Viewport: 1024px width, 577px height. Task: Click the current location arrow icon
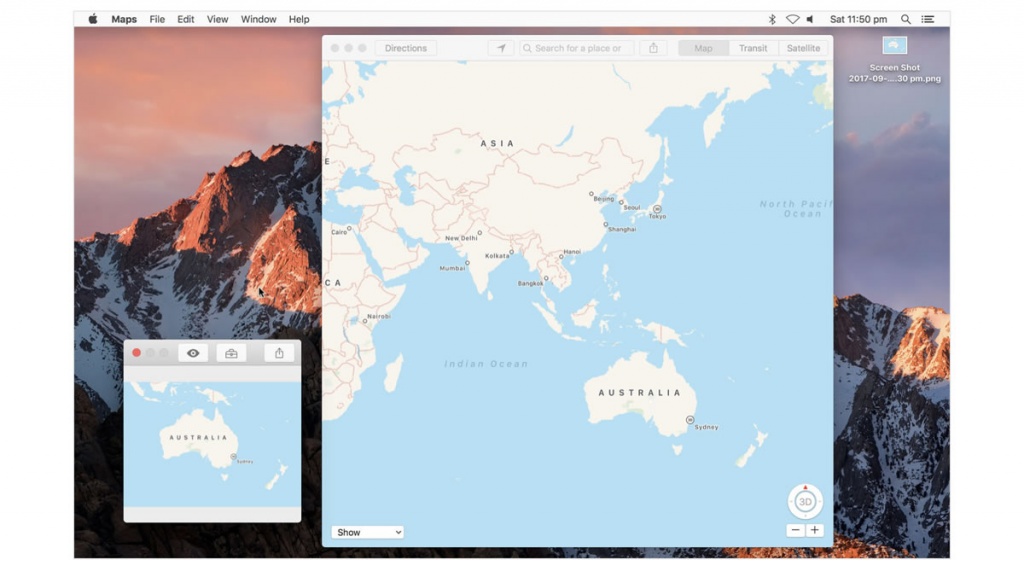click(x=501, y=48)
